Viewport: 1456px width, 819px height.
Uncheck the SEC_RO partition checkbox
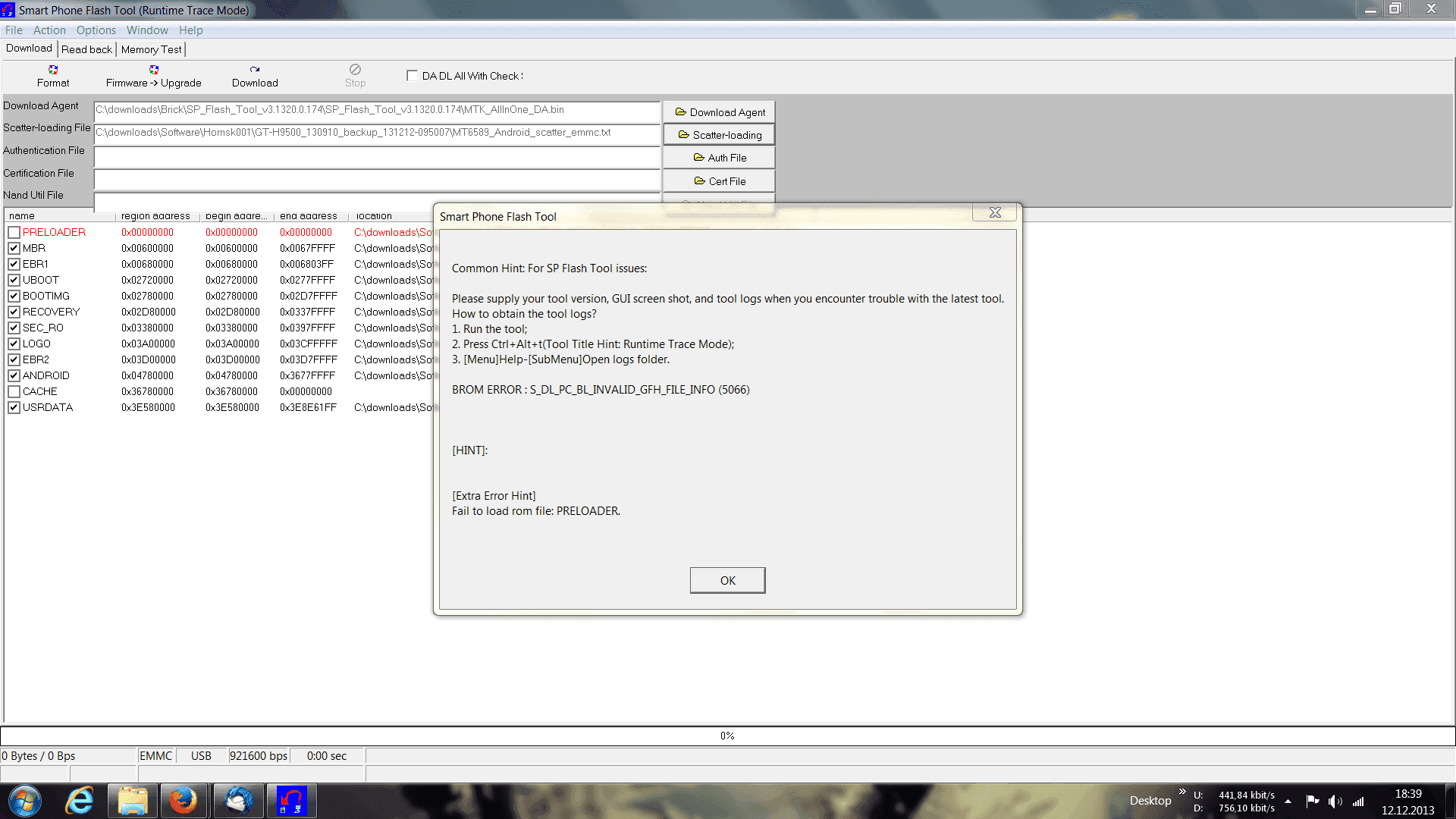tap(14, 328)
